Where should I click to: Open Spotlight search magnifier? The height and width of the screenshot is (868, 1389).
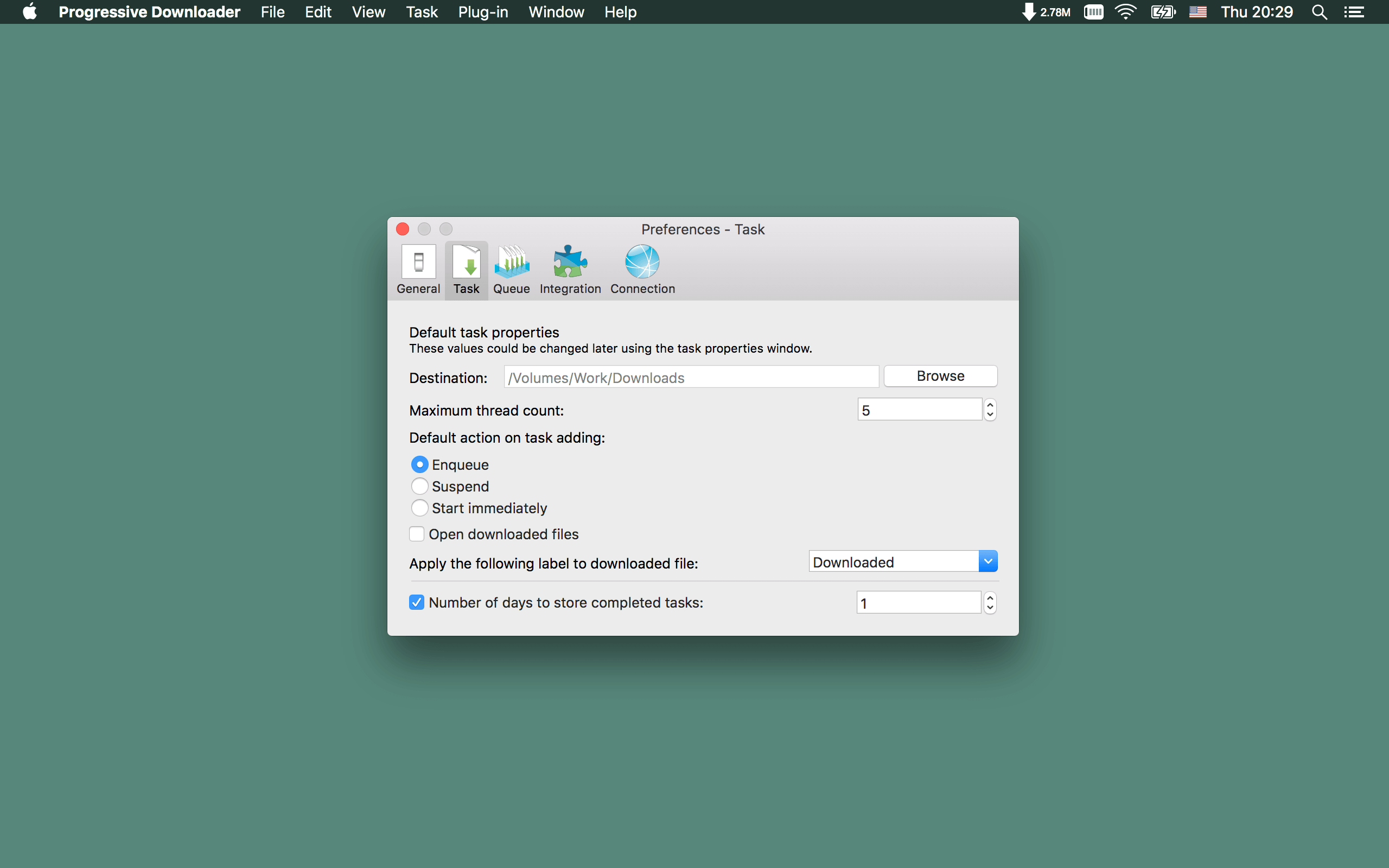(1320, 12)
